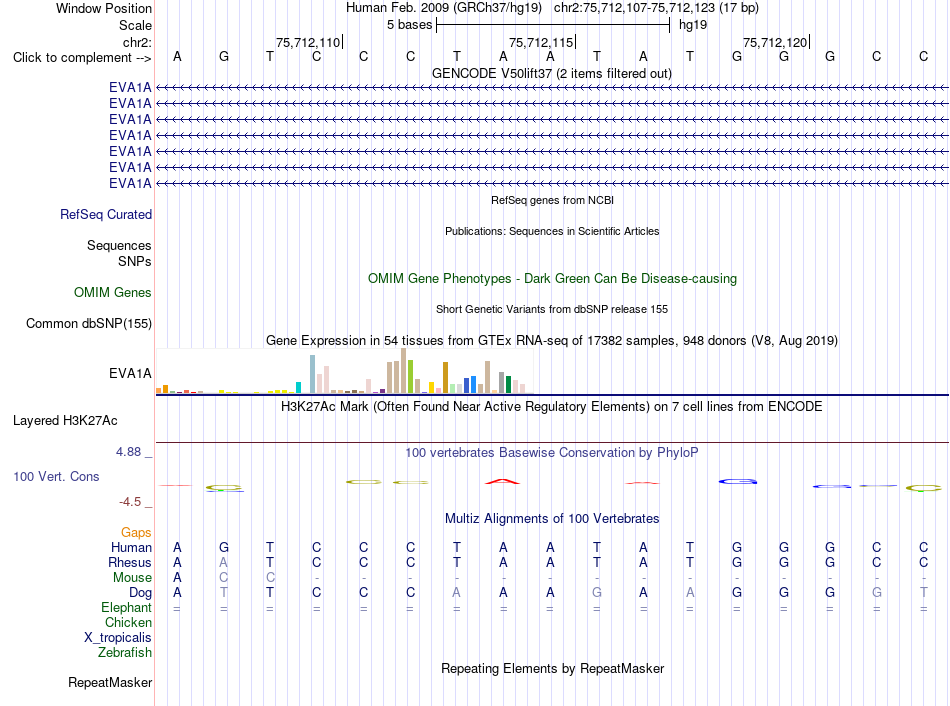The width and height of the screenshot is (950, 706).
Task: Click the SNPs track label
Action: tap(135, 261)
